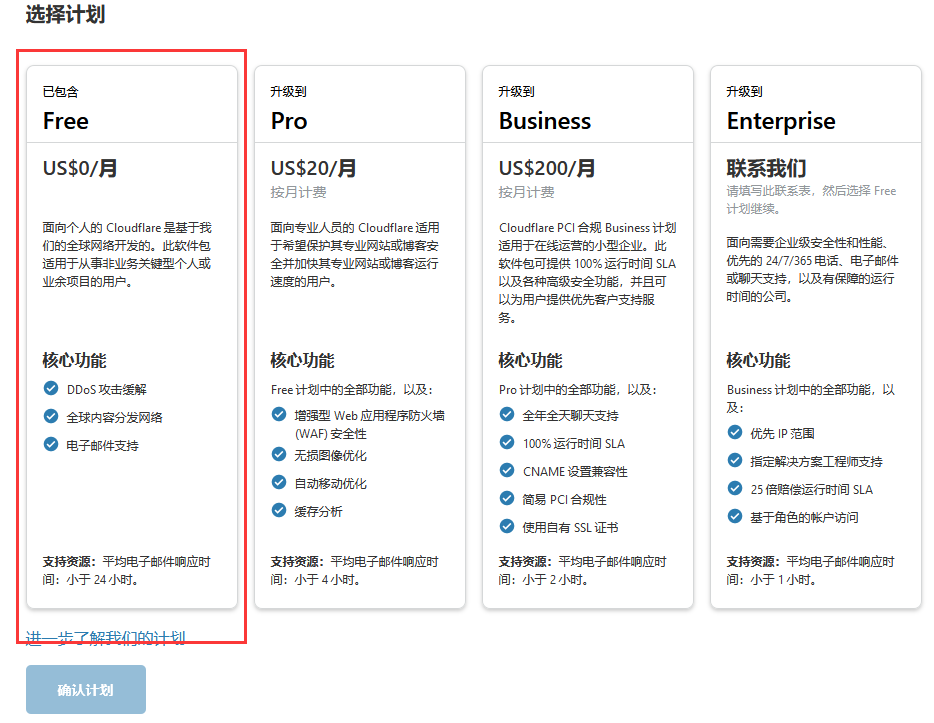Click the checkmark icon beside 电子邮件支持
Screen dimensions: 934x723
coord(51,444)
